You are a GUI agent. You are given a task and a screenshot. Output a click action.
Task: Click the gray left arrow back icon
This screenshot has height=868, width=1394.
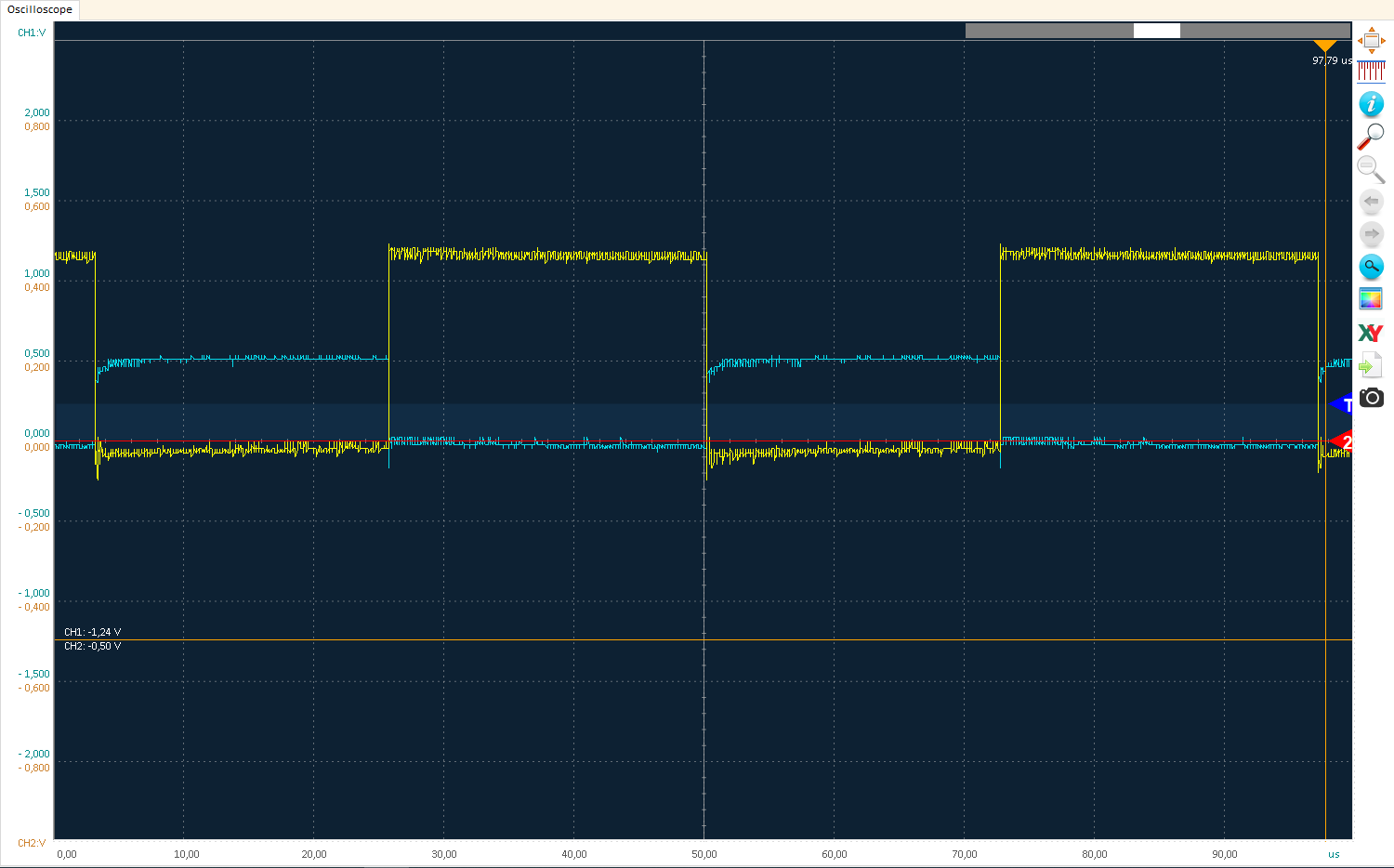[1371, 202]
